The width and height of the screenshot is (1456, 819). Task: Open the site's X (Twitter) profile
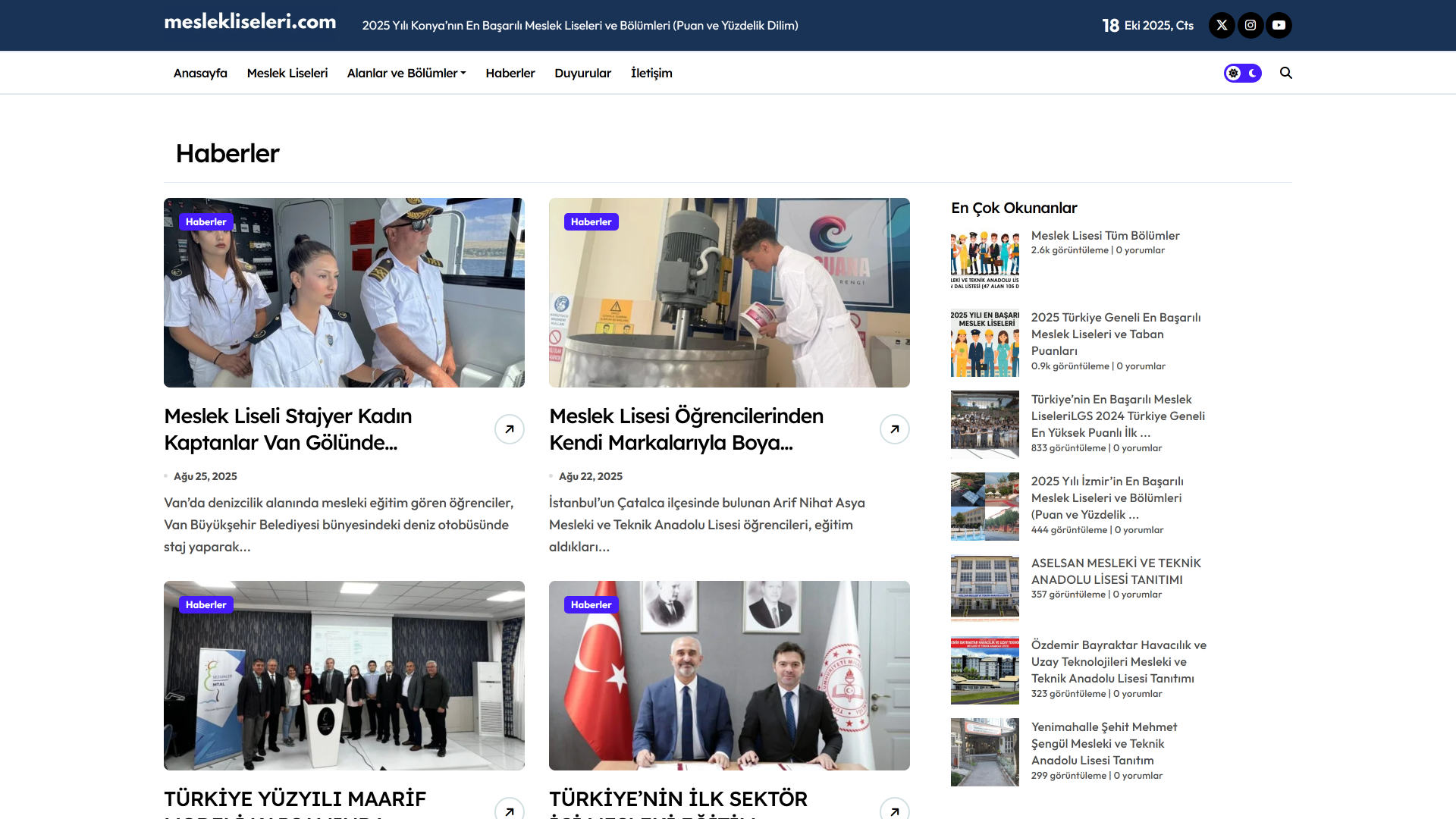tap(1222, 25)
